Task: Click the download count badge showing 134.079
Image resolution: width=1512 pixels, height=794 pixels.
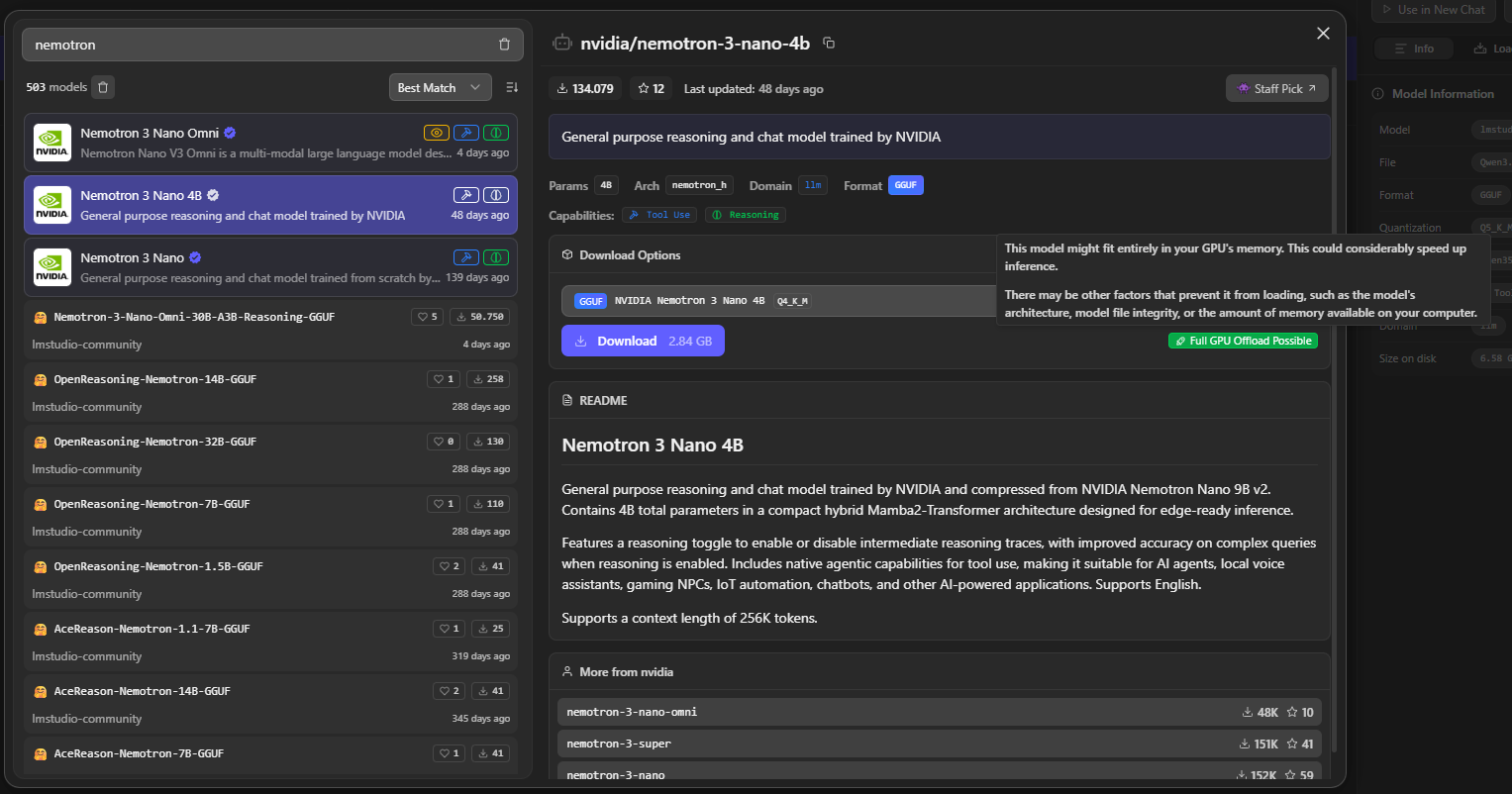Action: coord(585,88)
